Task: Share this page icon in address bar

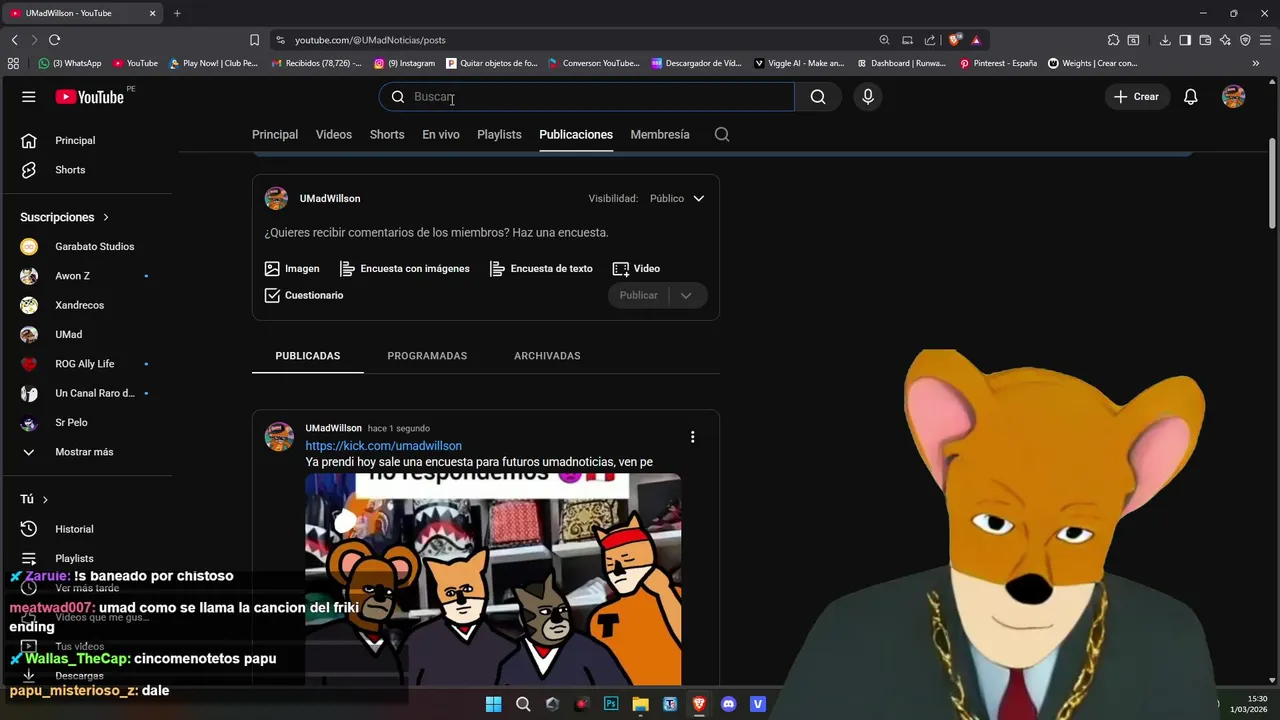Action: click(x=930, y=40)
